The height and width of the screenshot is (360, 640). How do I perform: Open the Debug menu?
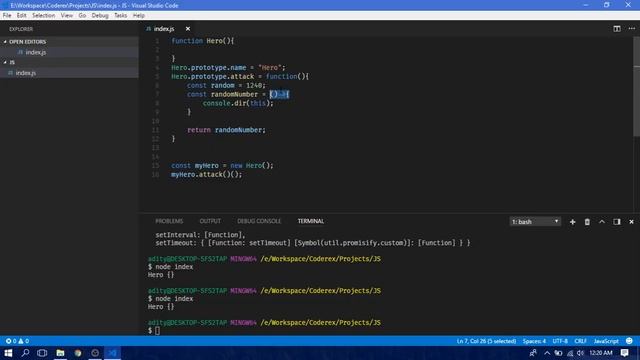pos(100,16)
